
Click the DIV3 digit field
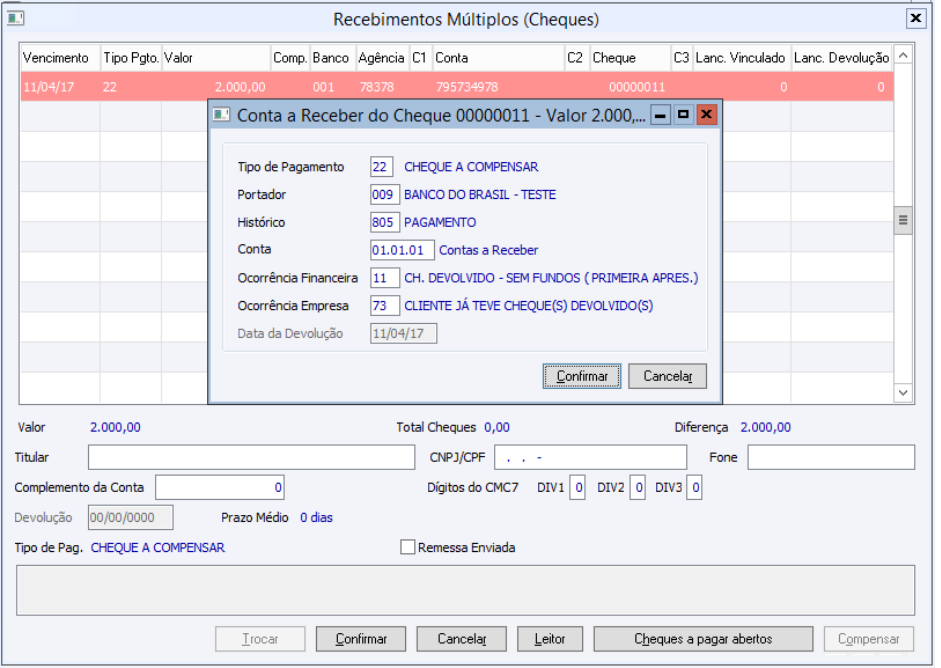click(694, 487)
